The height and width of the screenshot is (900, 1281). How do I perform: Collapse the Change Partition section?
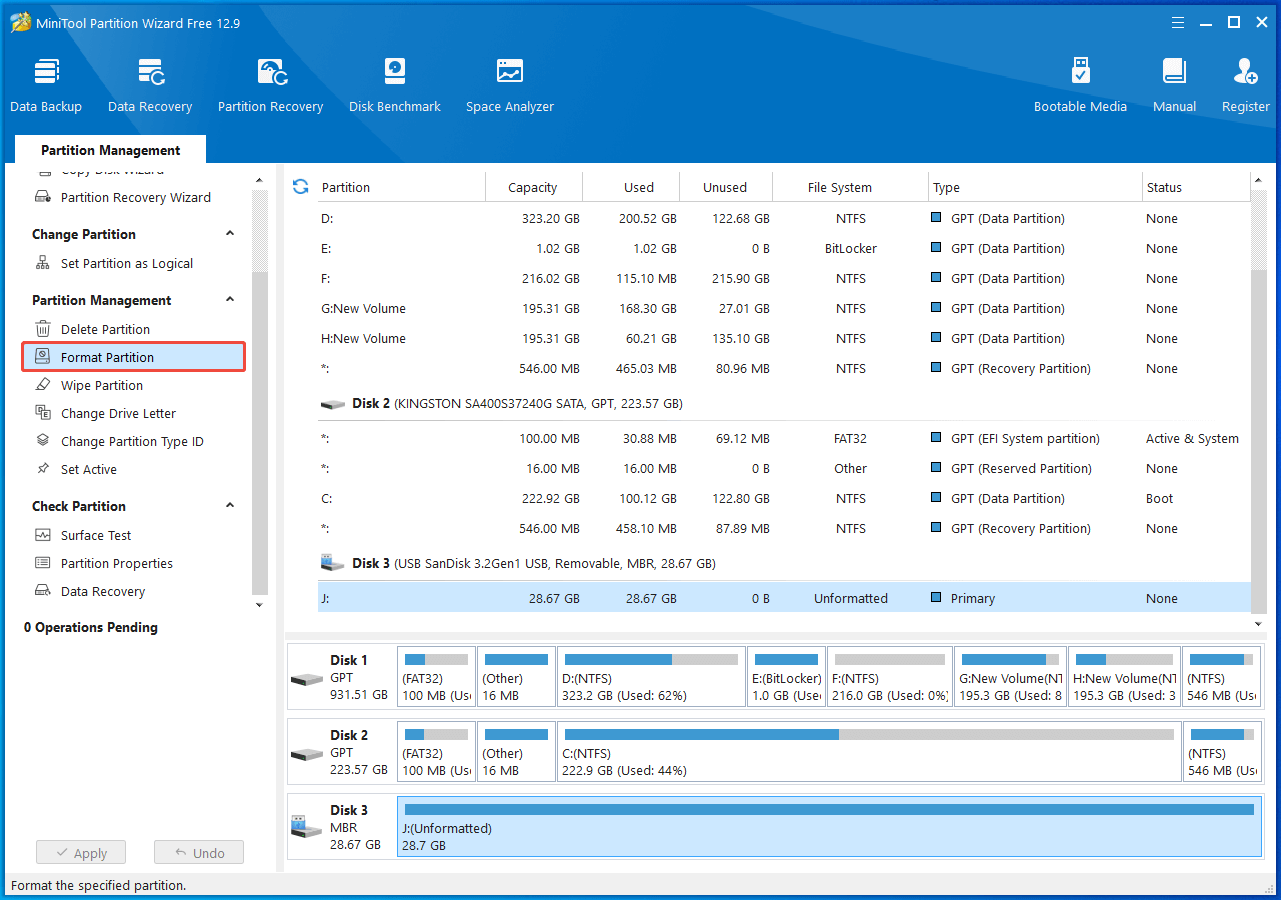tap(230, 234)
